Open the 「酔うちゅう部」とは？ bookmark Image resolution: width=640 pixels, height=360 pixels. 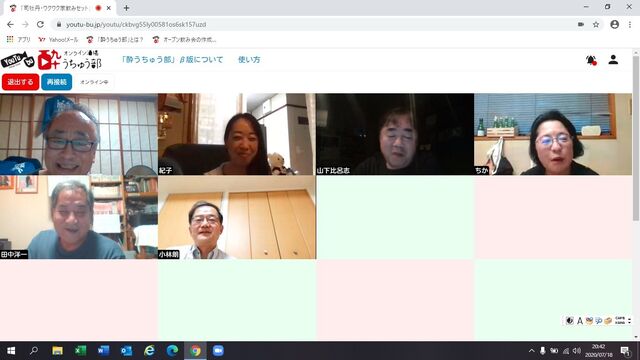point(115,40)
